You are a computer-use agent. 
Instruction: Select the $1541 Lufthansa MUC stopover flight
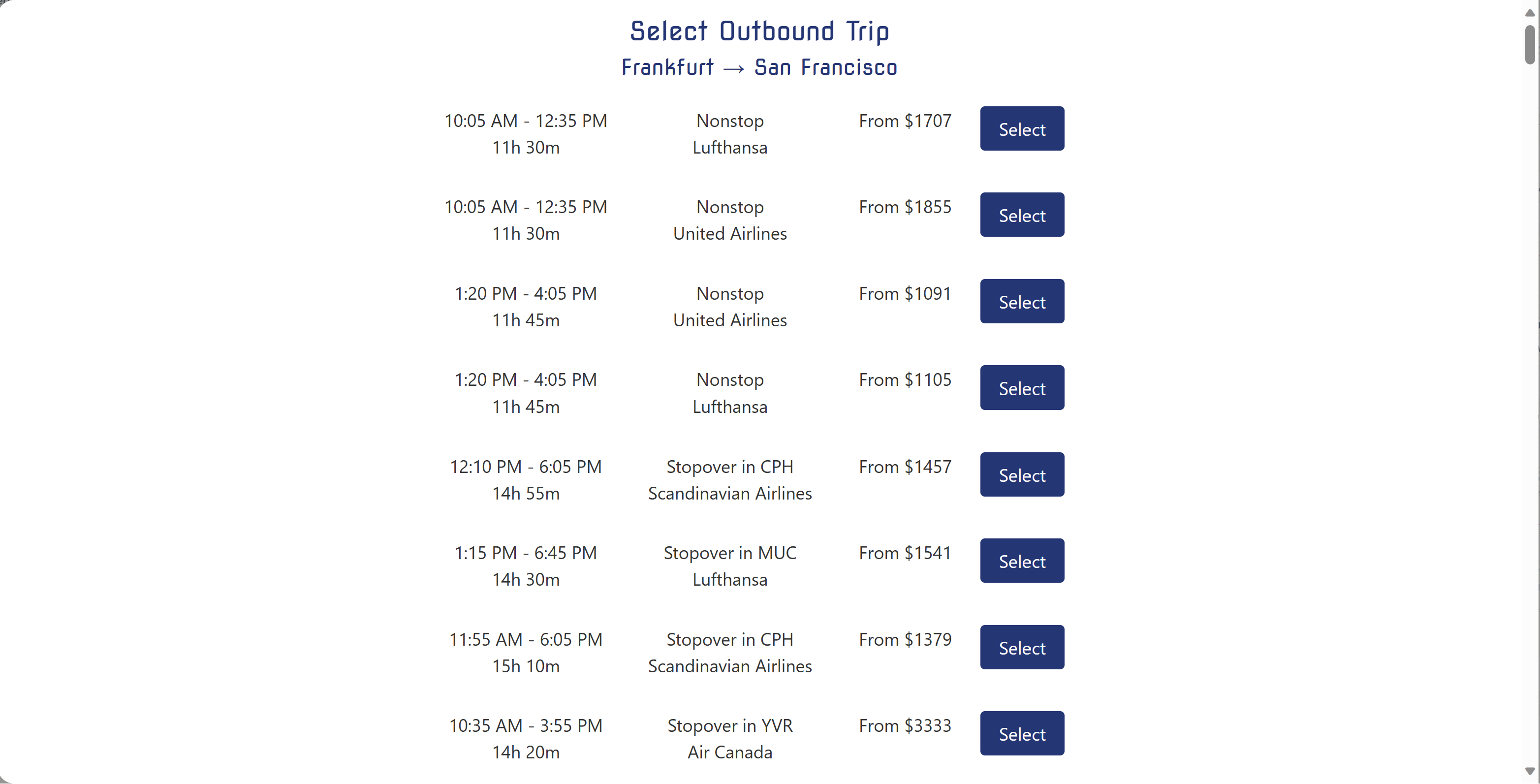point(1022,561)
